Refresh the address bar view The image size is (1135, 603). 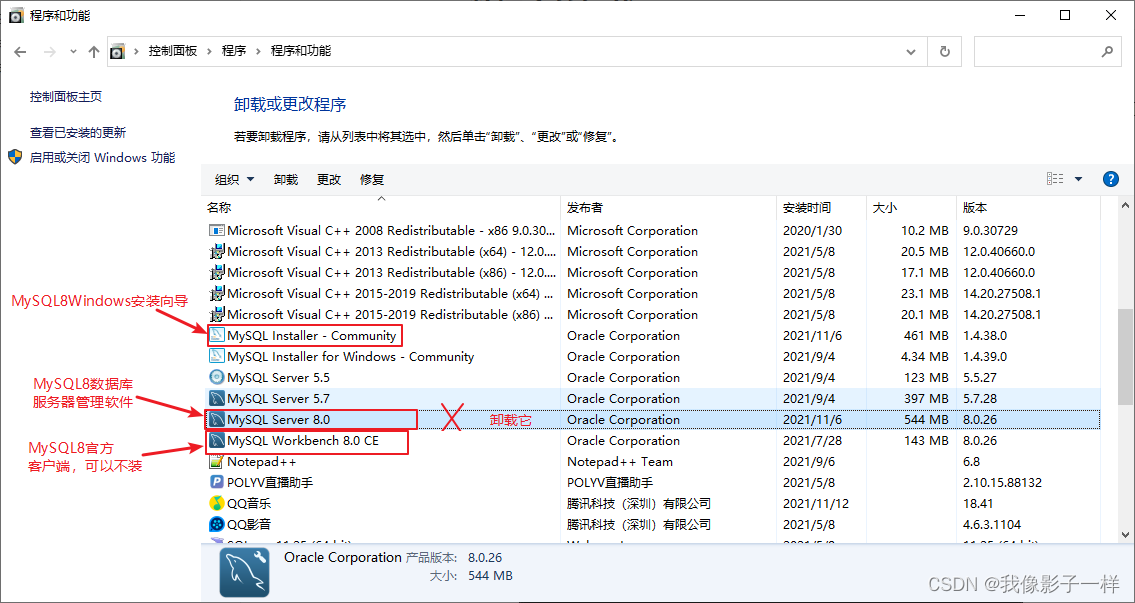[945, 51]
